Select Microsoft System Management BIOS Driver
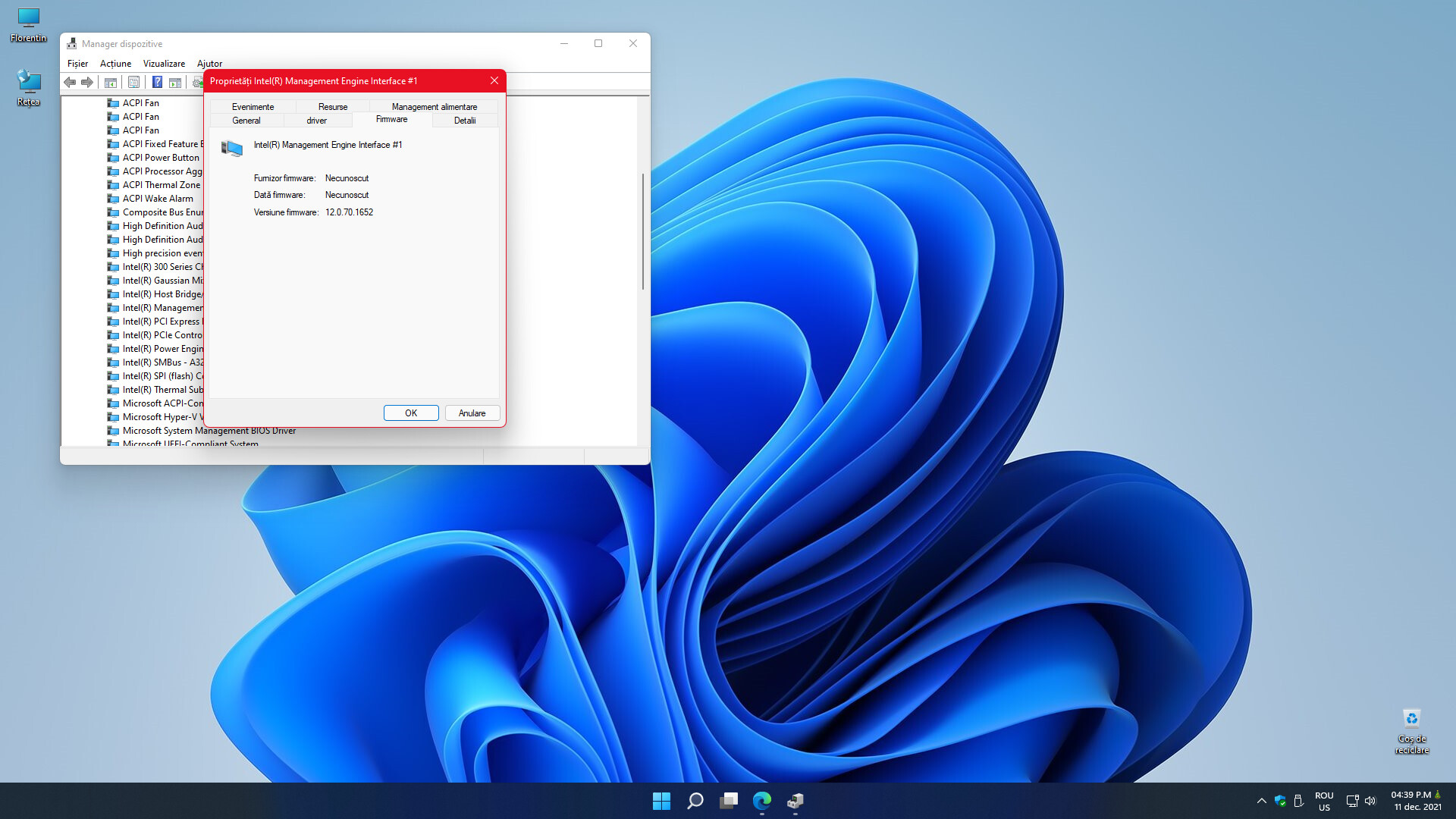 202,431
